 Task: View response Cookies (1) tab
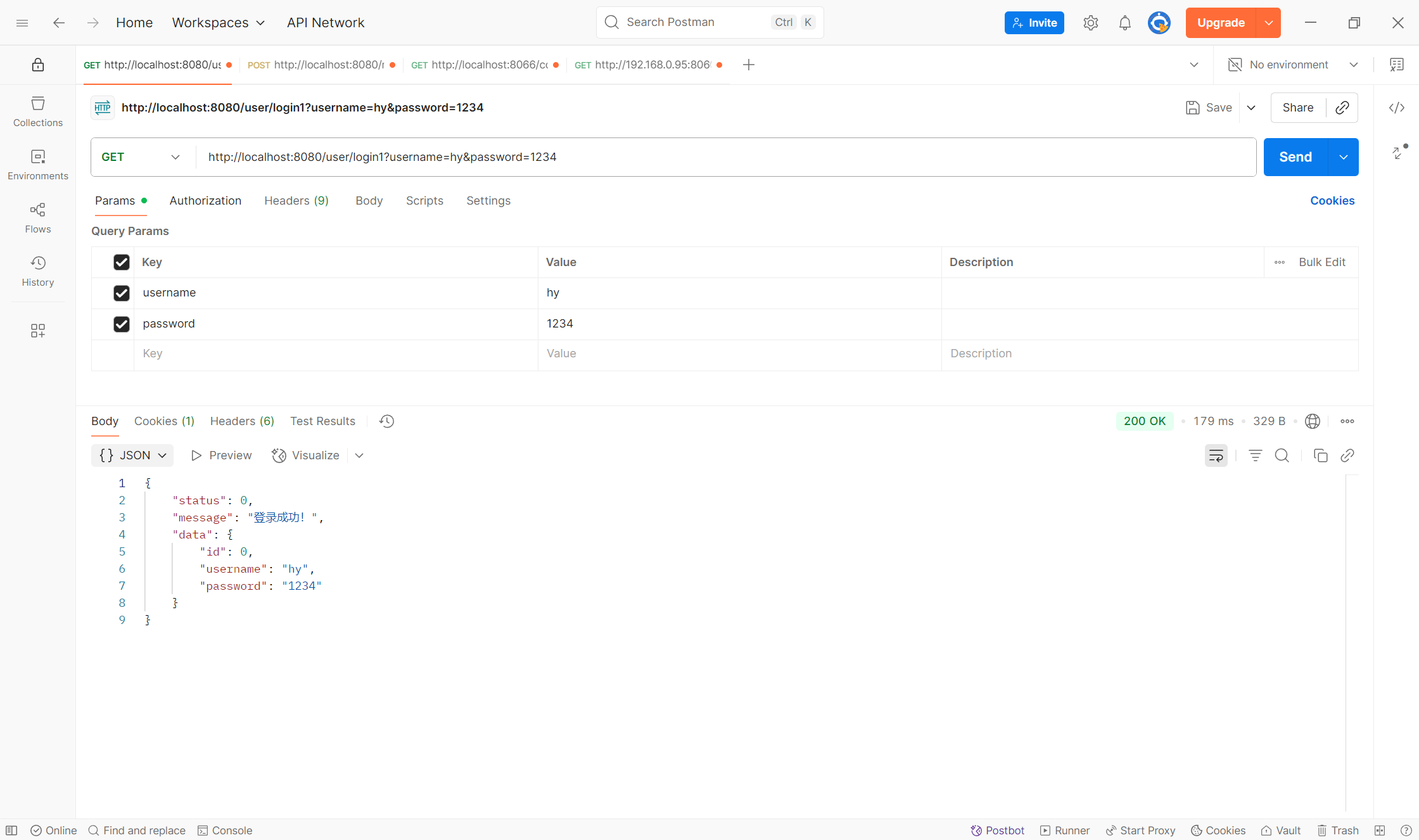164,421
